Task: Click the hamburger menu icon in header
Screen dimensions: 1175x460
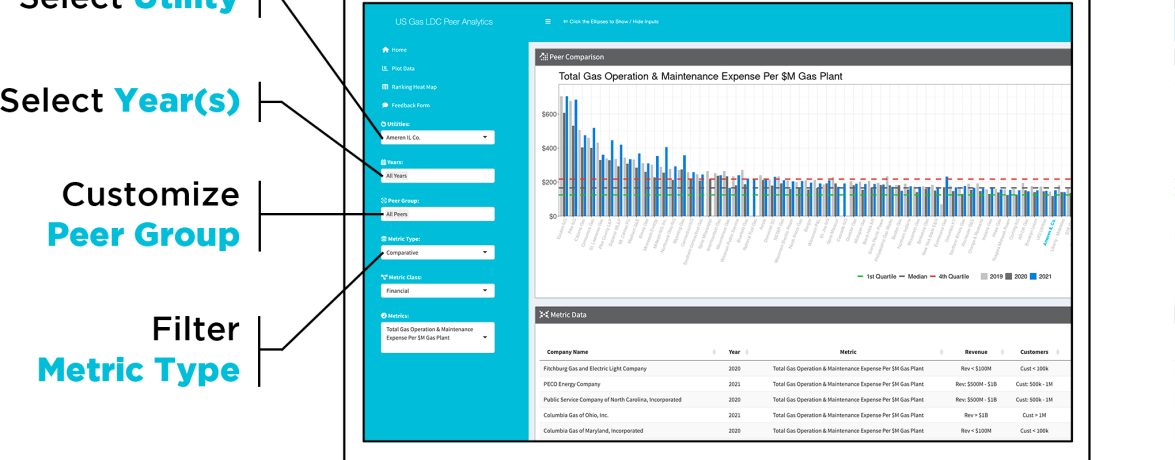Action: point(548,21)
